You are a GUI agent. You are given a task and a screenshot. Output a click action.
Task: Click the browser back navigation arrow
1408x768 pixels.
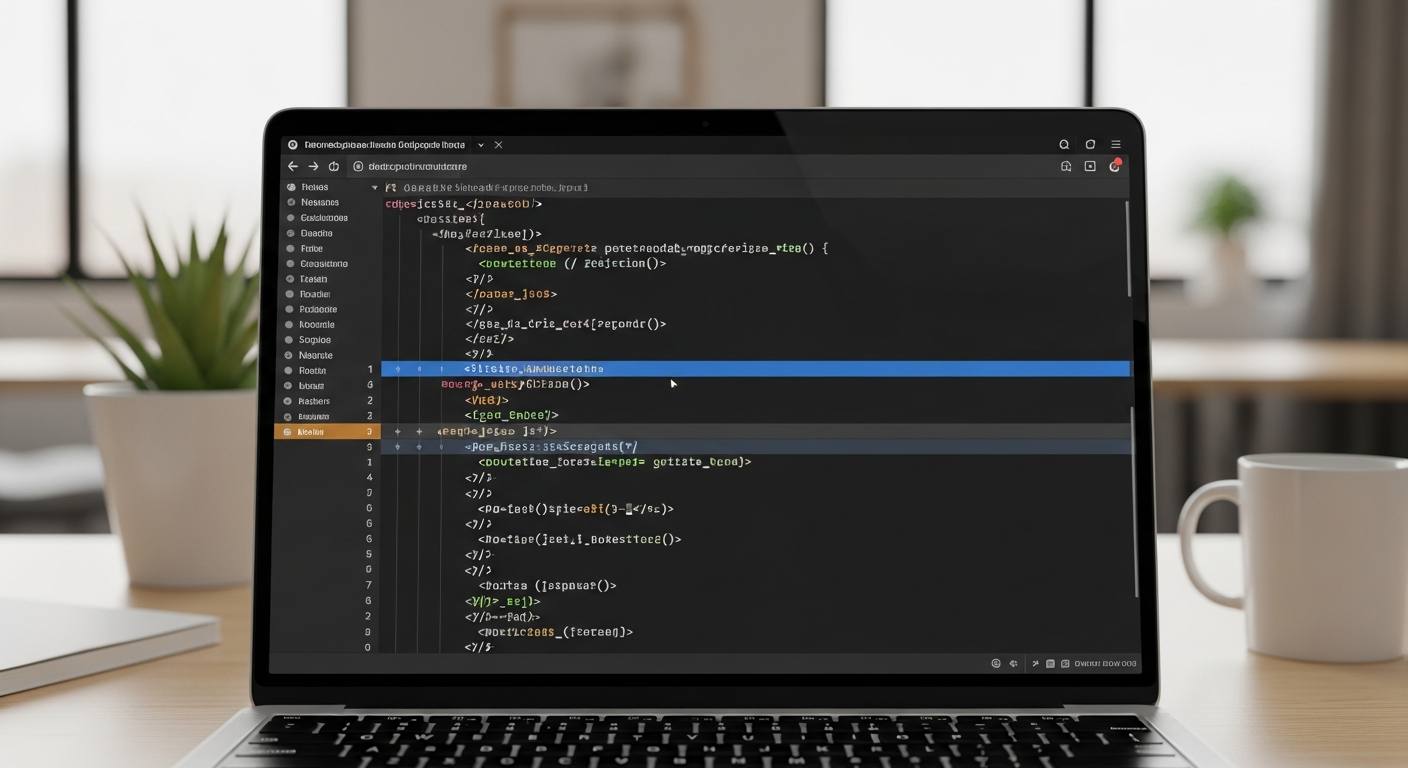coord(292,166)
